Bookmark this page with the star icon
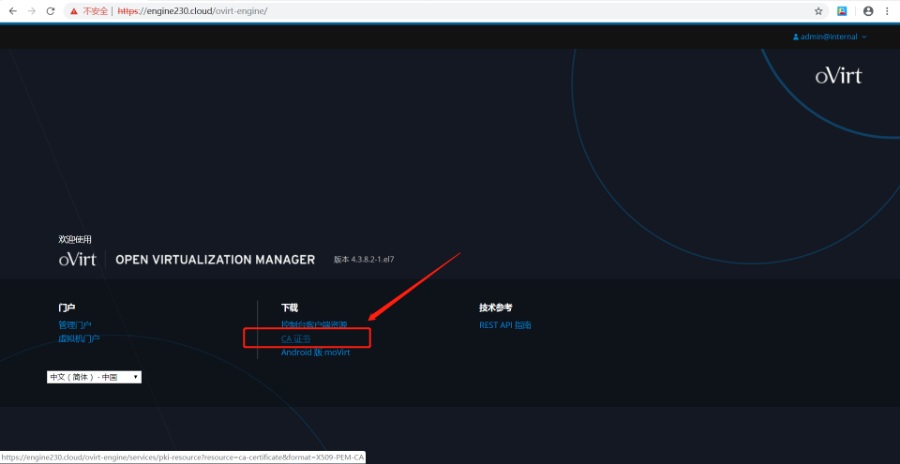This screenshot has height=464, width=900. click(818, 11)
